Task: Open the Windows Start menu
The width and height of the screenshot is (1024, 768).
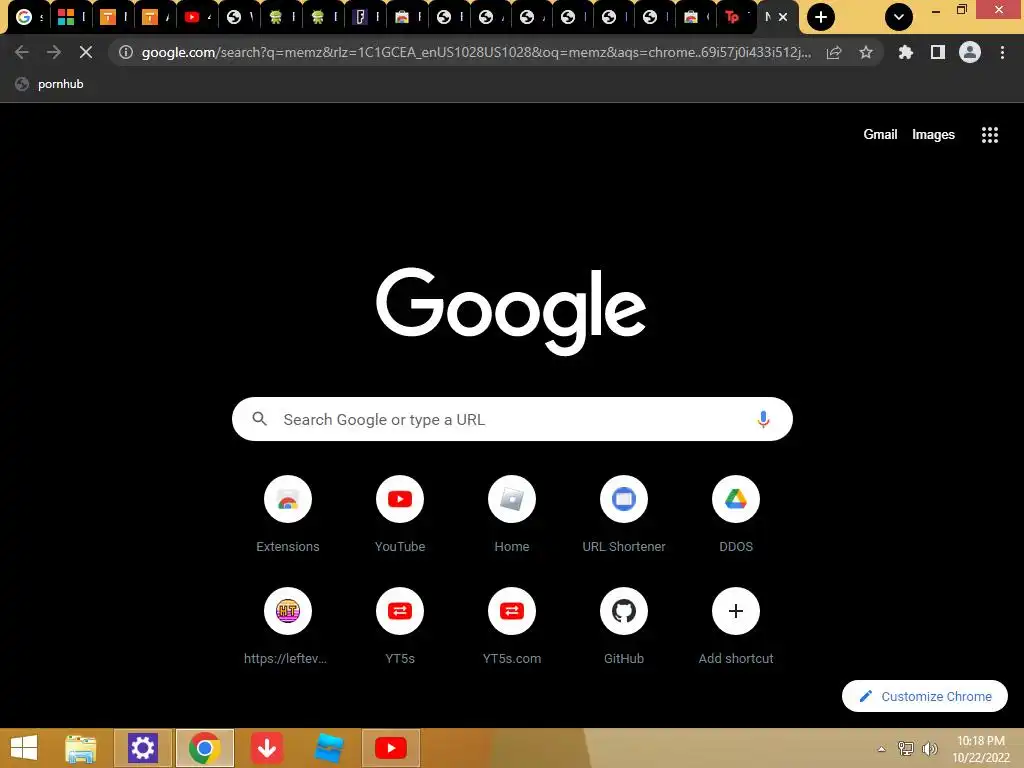Action: coord(24,748)
